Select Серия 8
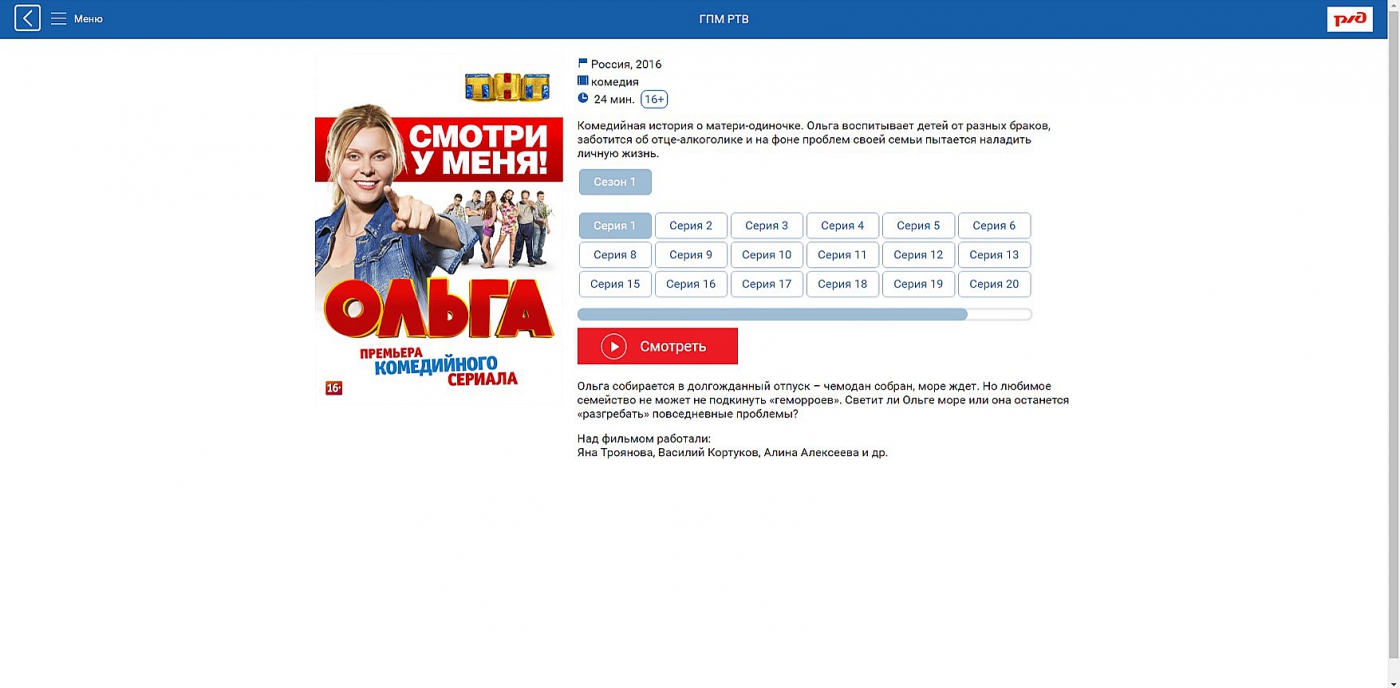The height and width of the screenshot is (688, 1400). (615, 255)
